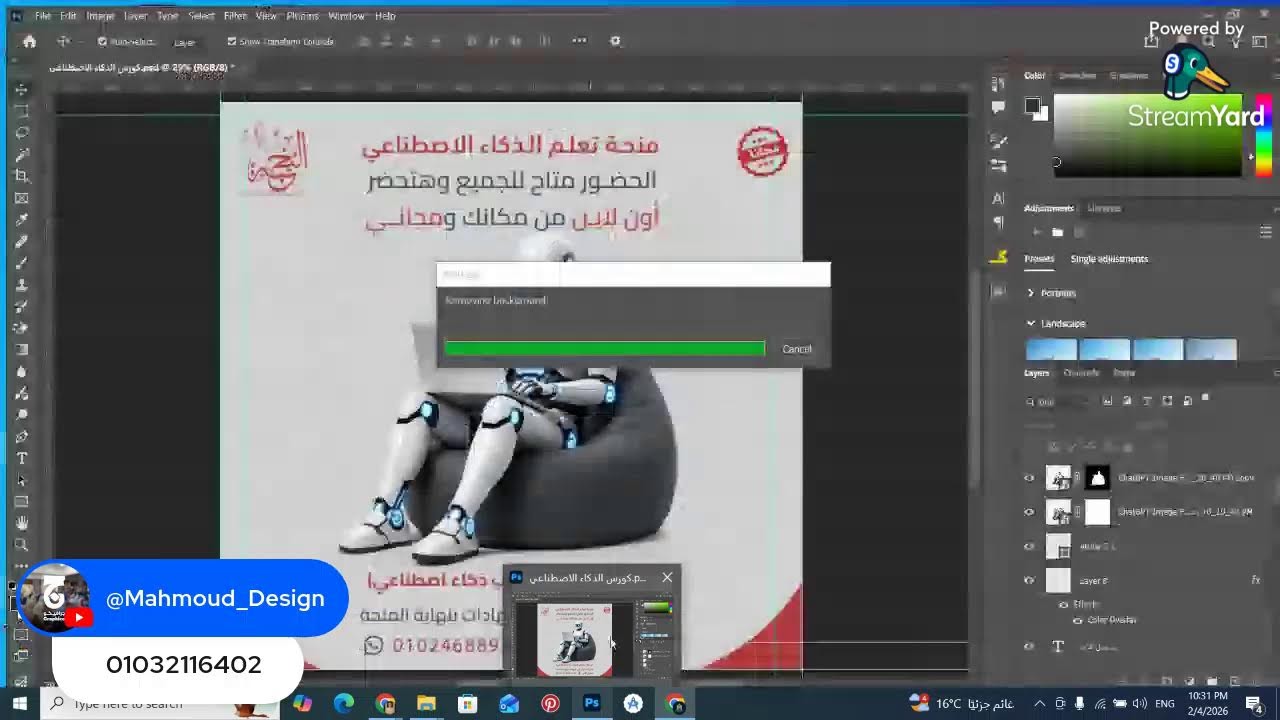
Task: Open the Character panel icon
Action: (x=998, y=199)
